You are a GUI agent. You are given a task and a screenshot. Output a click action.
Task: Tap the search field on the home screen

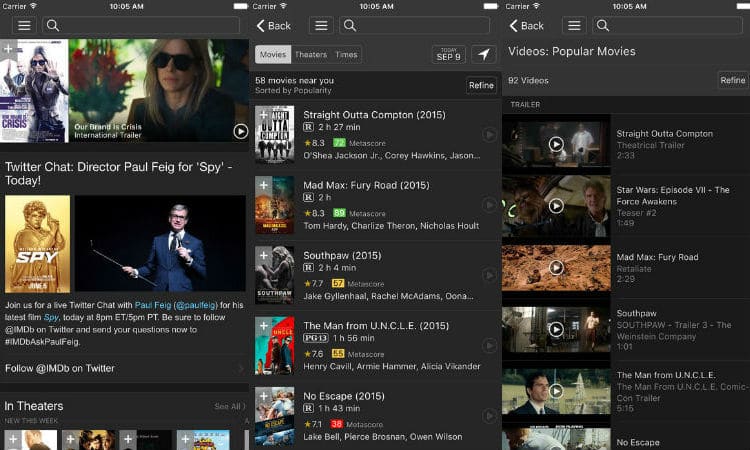pyautogui.click(x=141, y=25)
